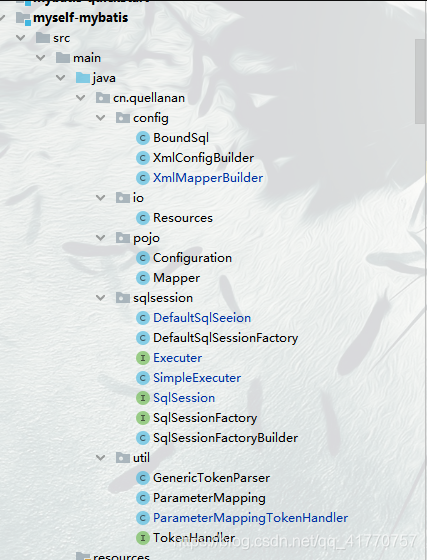Viewport: 427px width, 560px height.
Task: Open the Executer interface file
Action: tap(177, 358)
